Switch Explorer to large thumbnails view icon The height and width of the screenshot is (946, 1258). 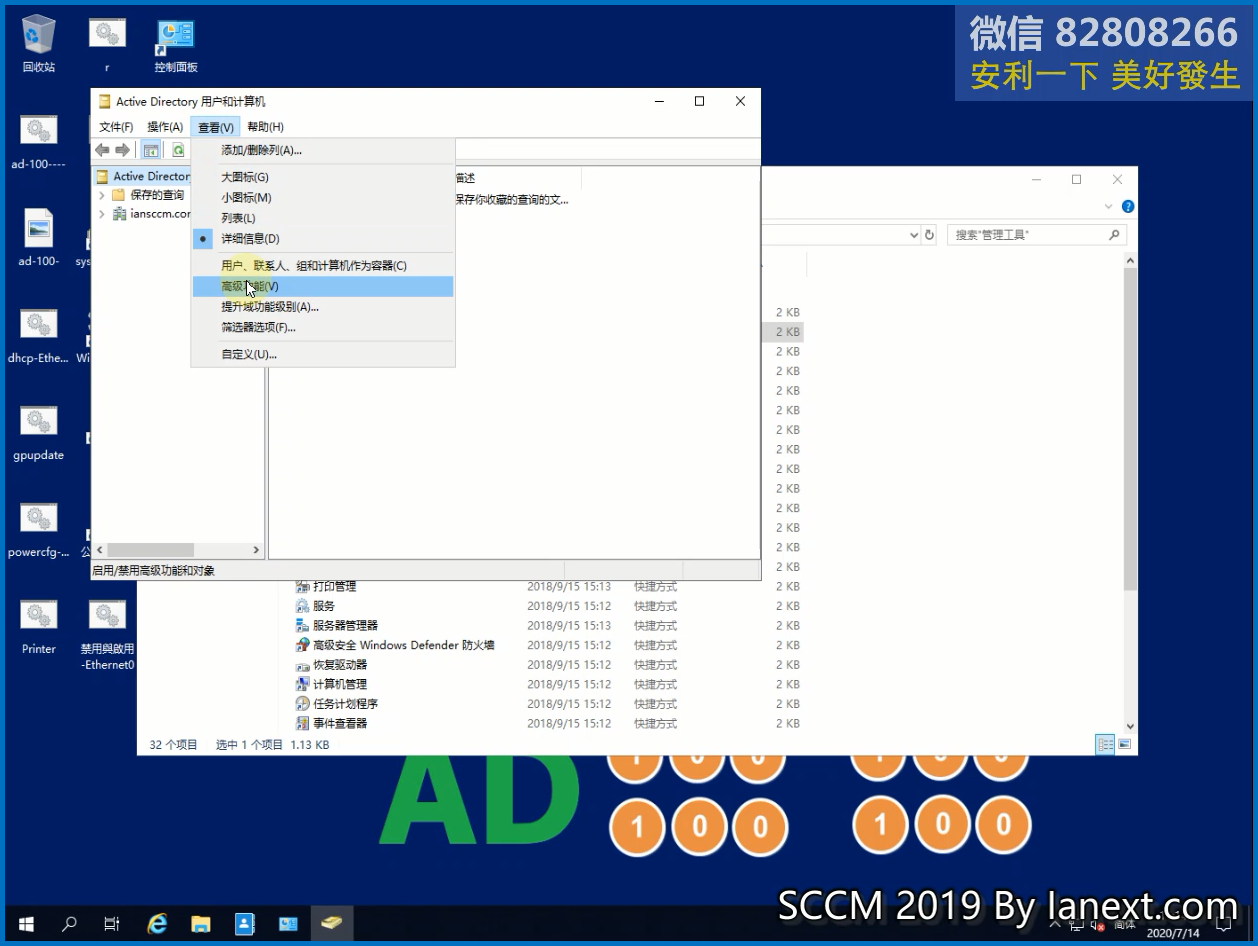(1125, 744)
